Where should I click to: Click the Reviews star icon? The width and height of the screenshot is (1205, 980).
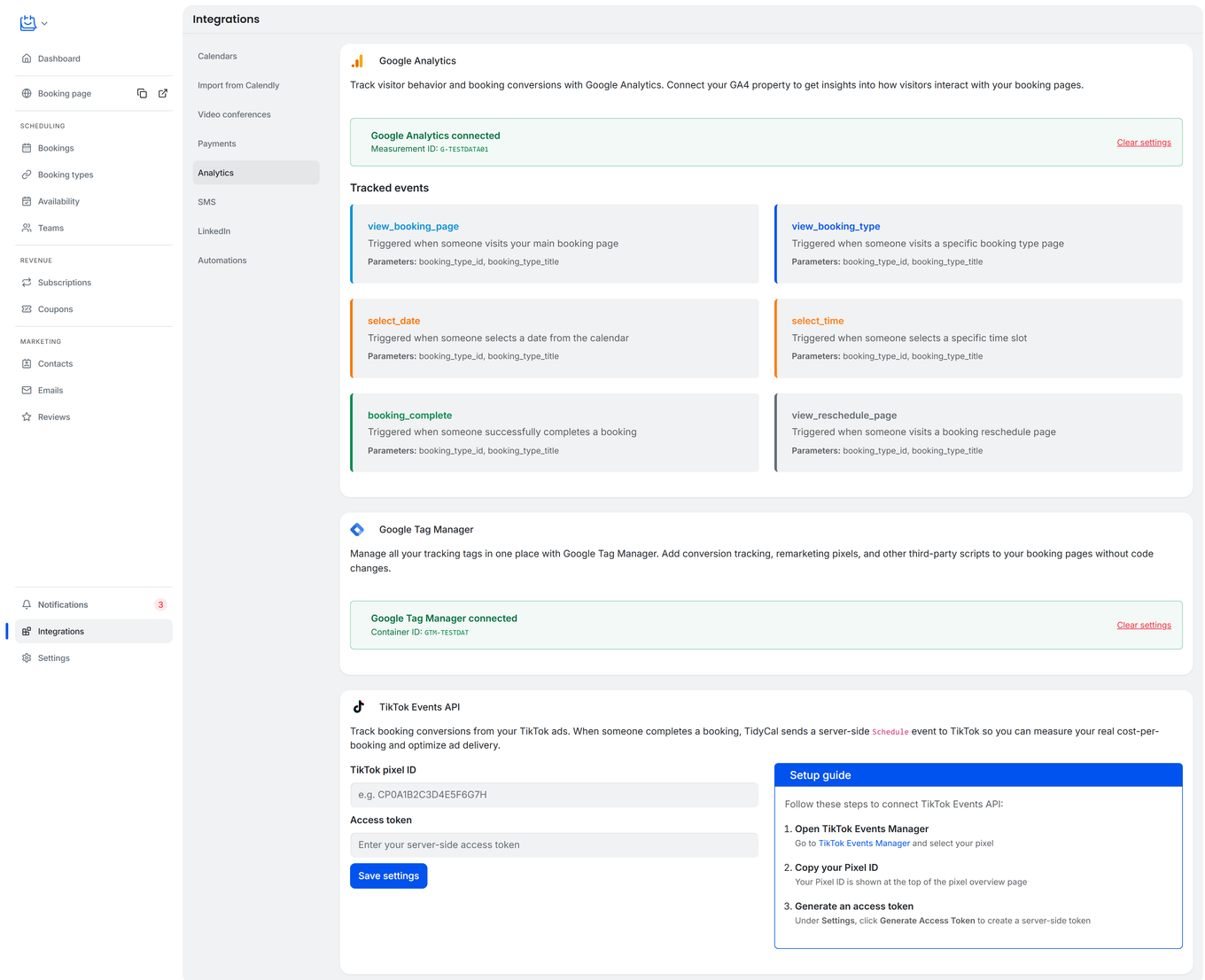[27, 416]
